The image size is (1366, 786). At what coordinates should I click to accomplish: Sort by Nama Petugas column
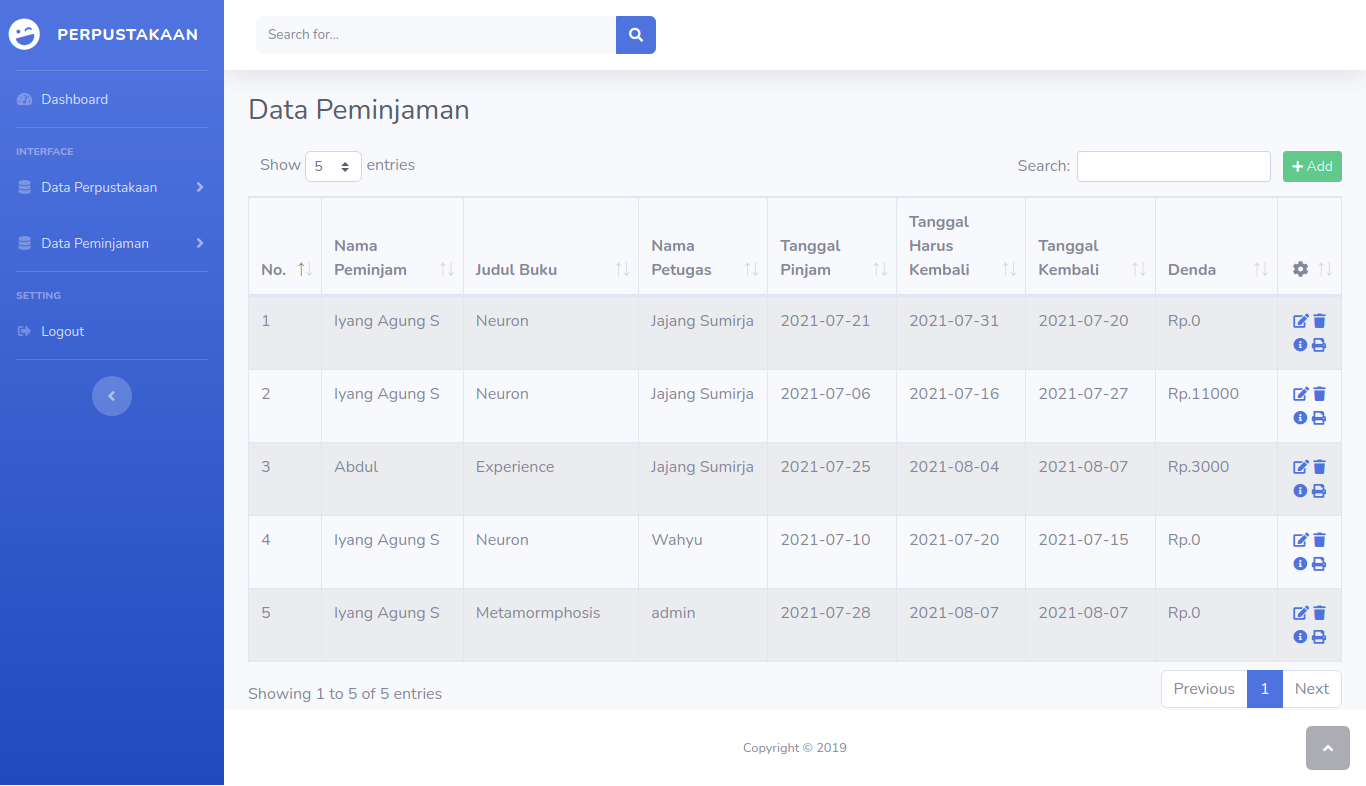(x=703, y=246)
